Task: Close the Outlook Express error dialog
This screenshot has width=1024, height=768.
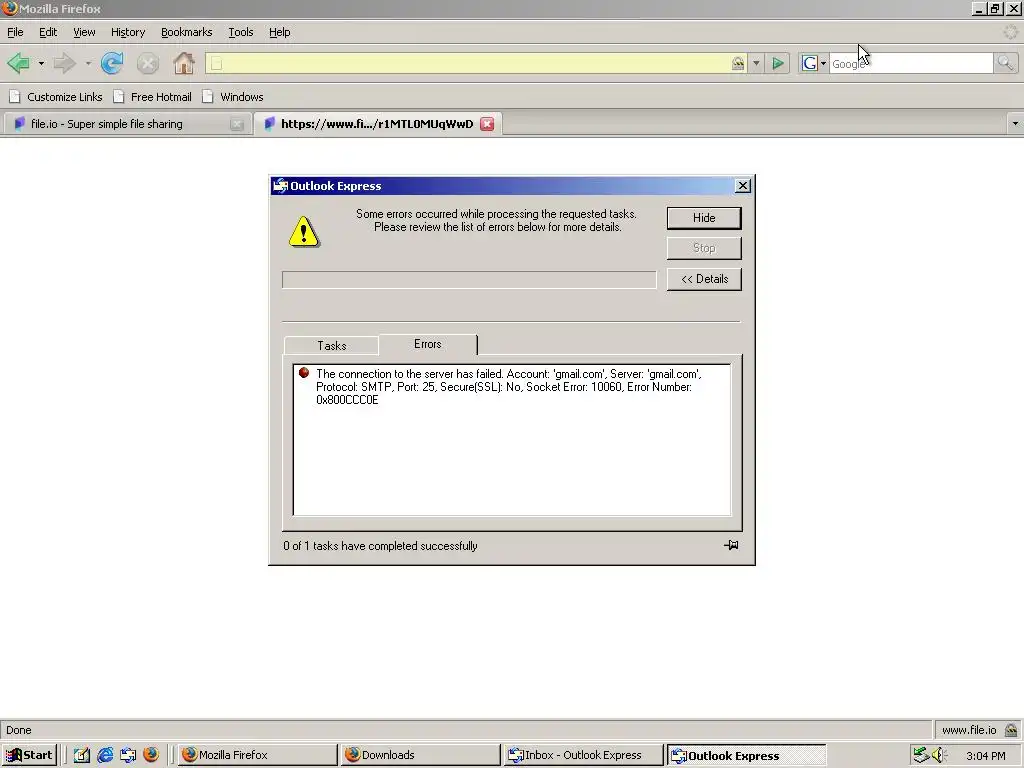Action: pos(743,186)
